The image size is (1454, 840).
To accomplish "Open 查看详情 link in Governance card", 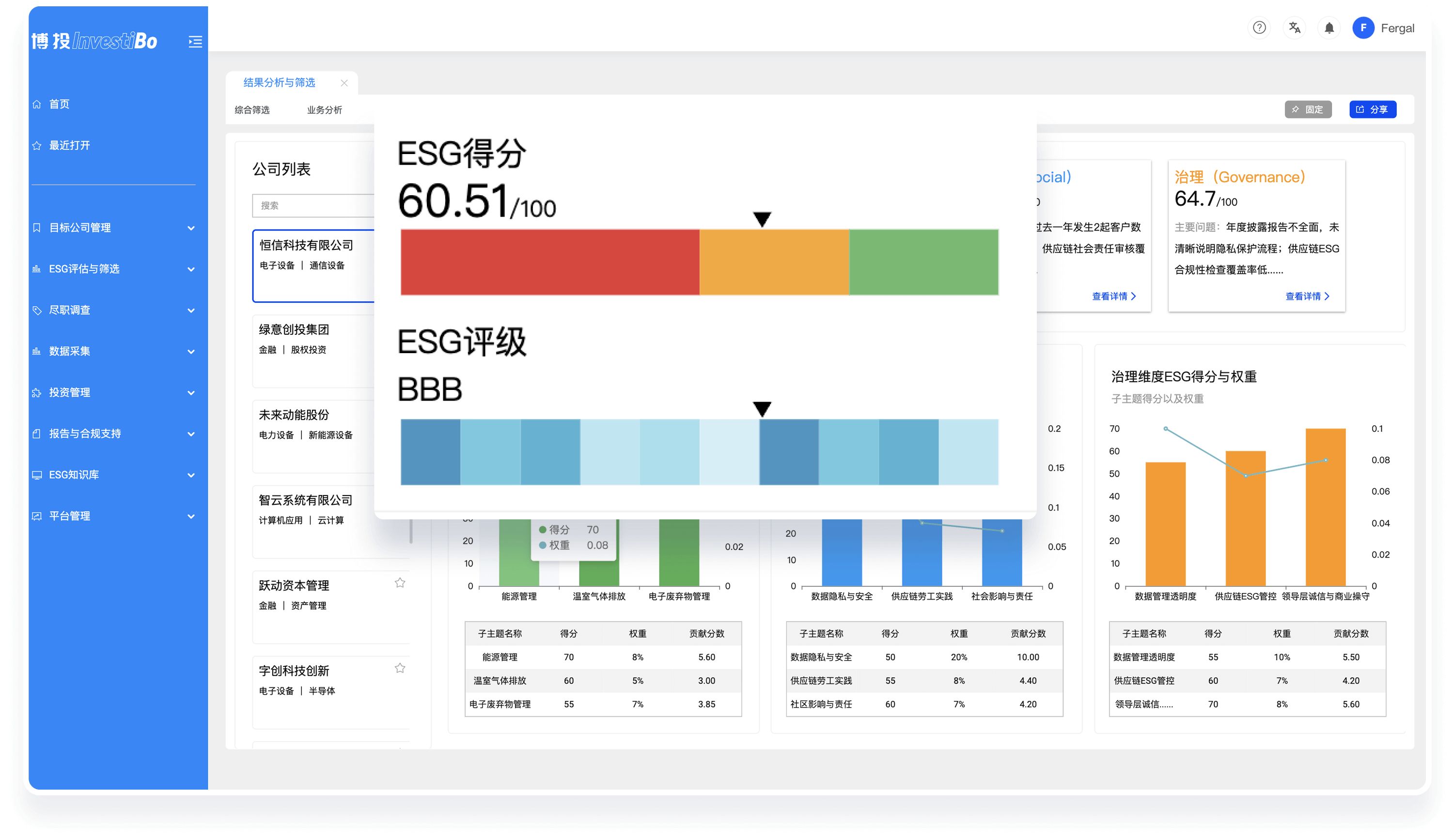I will pos(1307,296).
